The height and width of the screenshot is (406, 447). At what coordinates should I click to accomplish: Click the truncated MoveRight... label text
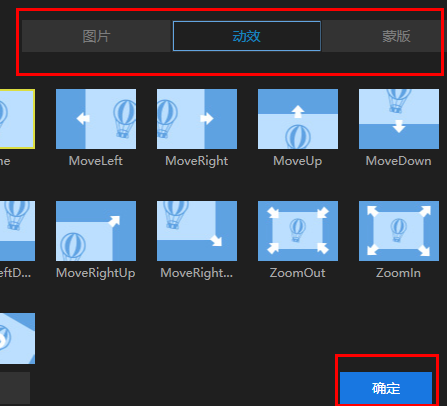(x=197, y=273)
